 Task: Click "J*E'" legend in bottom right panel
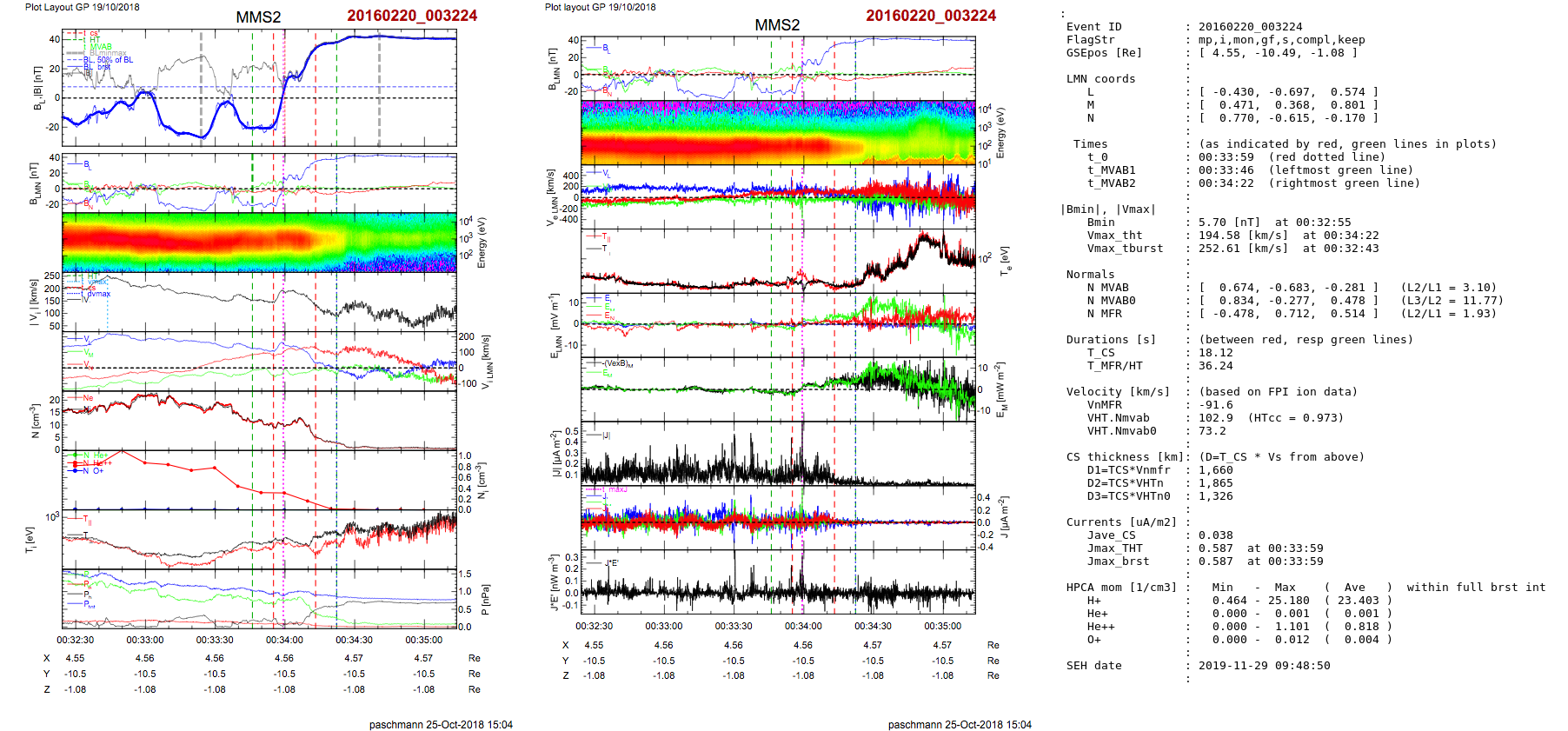611,563
